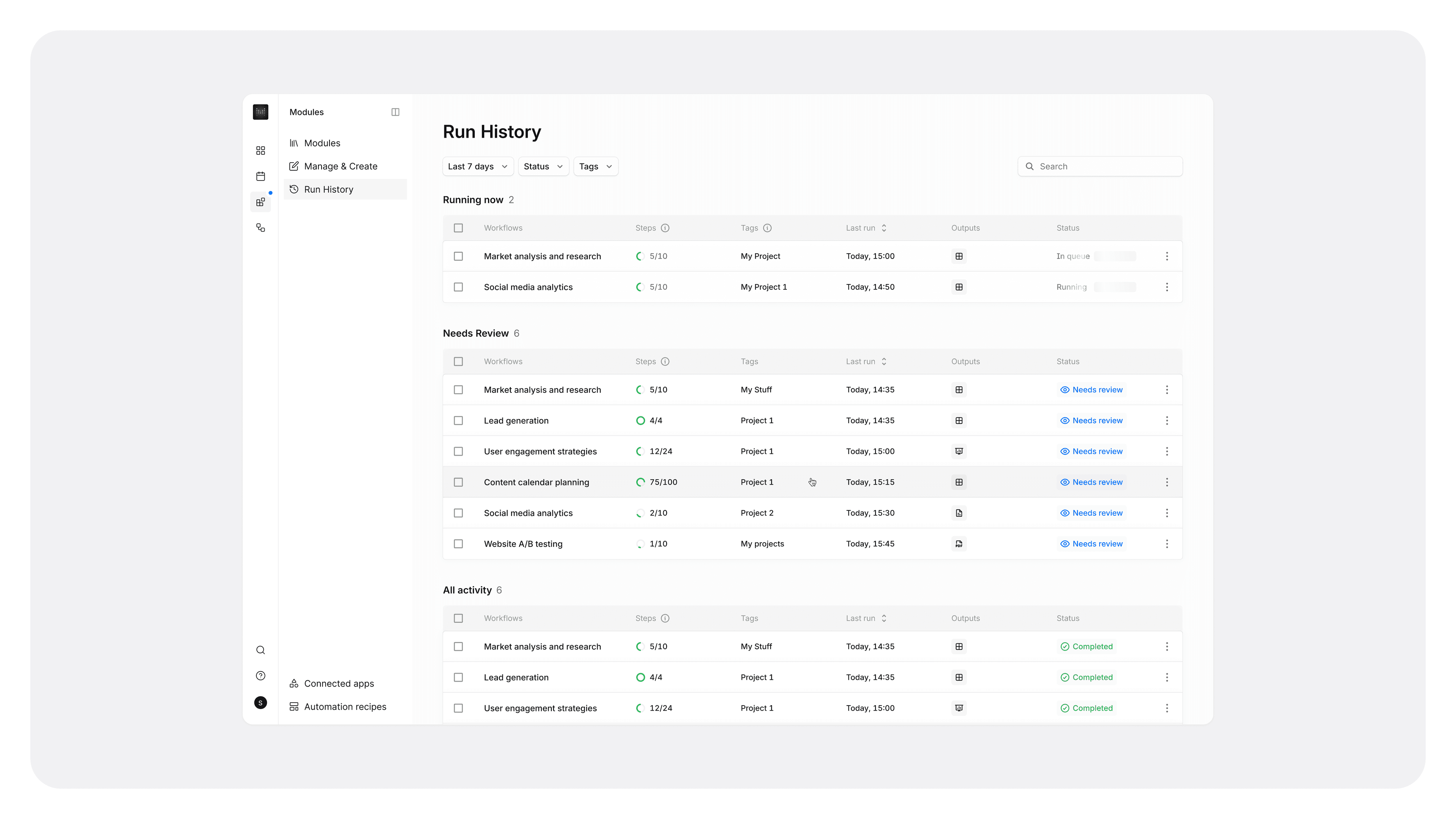This screenshot has width=1456, height=819.
Task: Open user avatar S icon
Action: point(260,703)
